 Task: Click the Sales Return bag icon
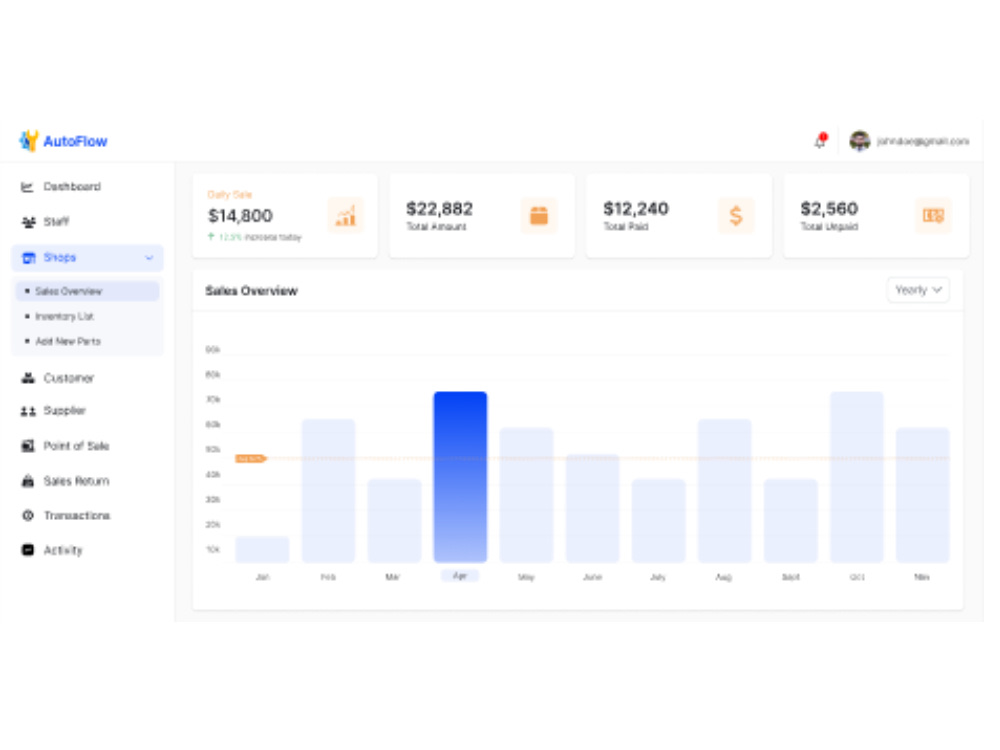click(x=28, y=481)
